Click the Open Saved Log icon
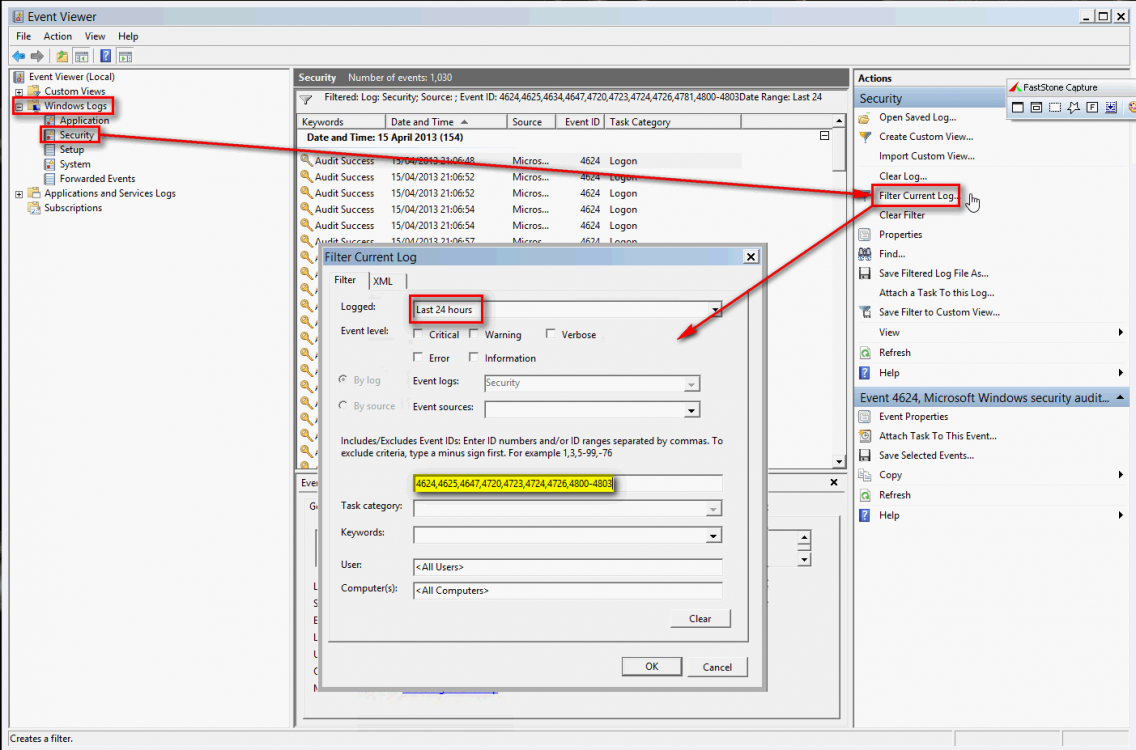Image resolution: width=1136 pixels, height=750 pixels. point(865,118)
